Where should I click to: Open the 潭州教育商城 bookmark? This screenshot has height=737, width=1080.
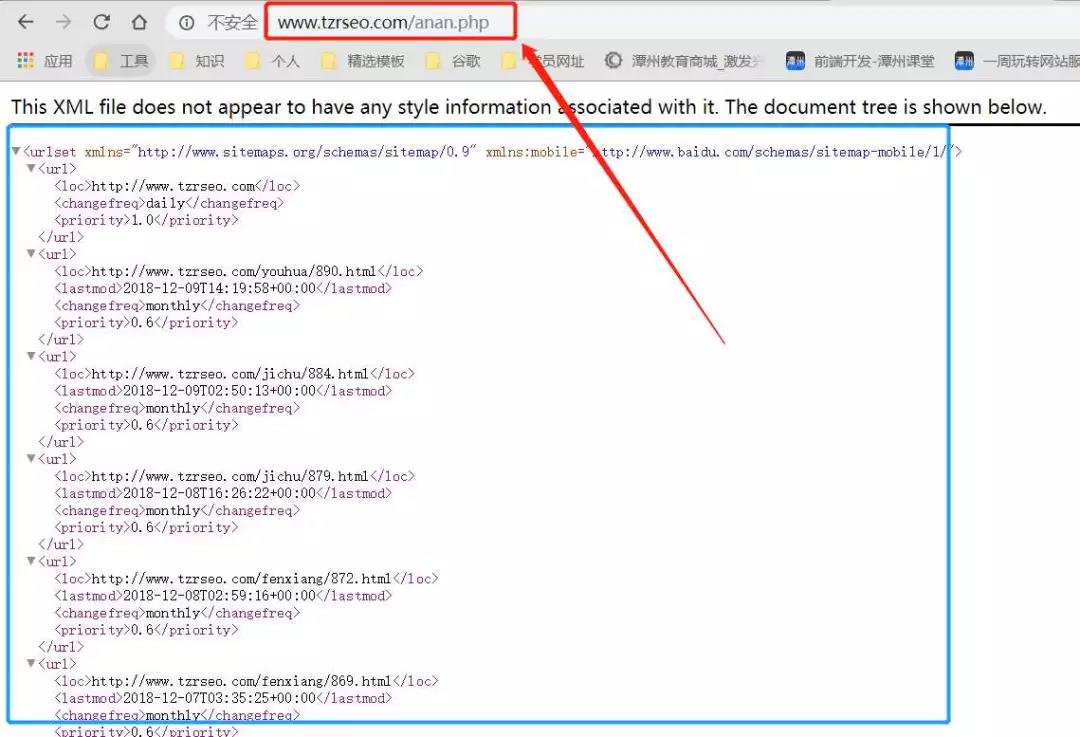point(685,61)
